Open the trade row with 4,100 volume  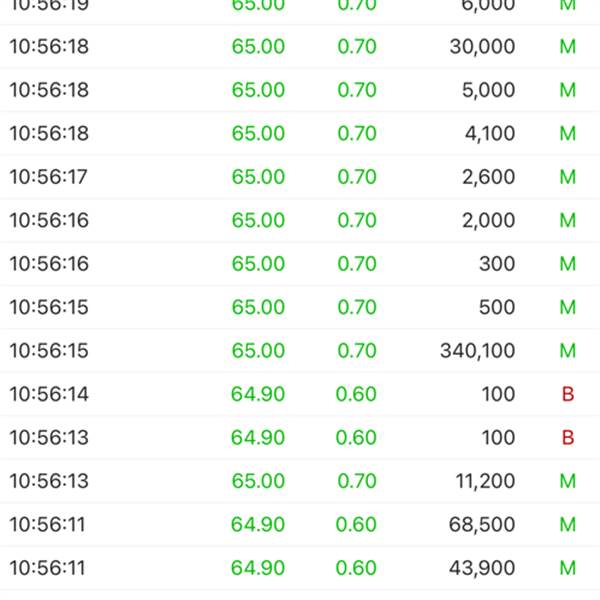[300, 134]
